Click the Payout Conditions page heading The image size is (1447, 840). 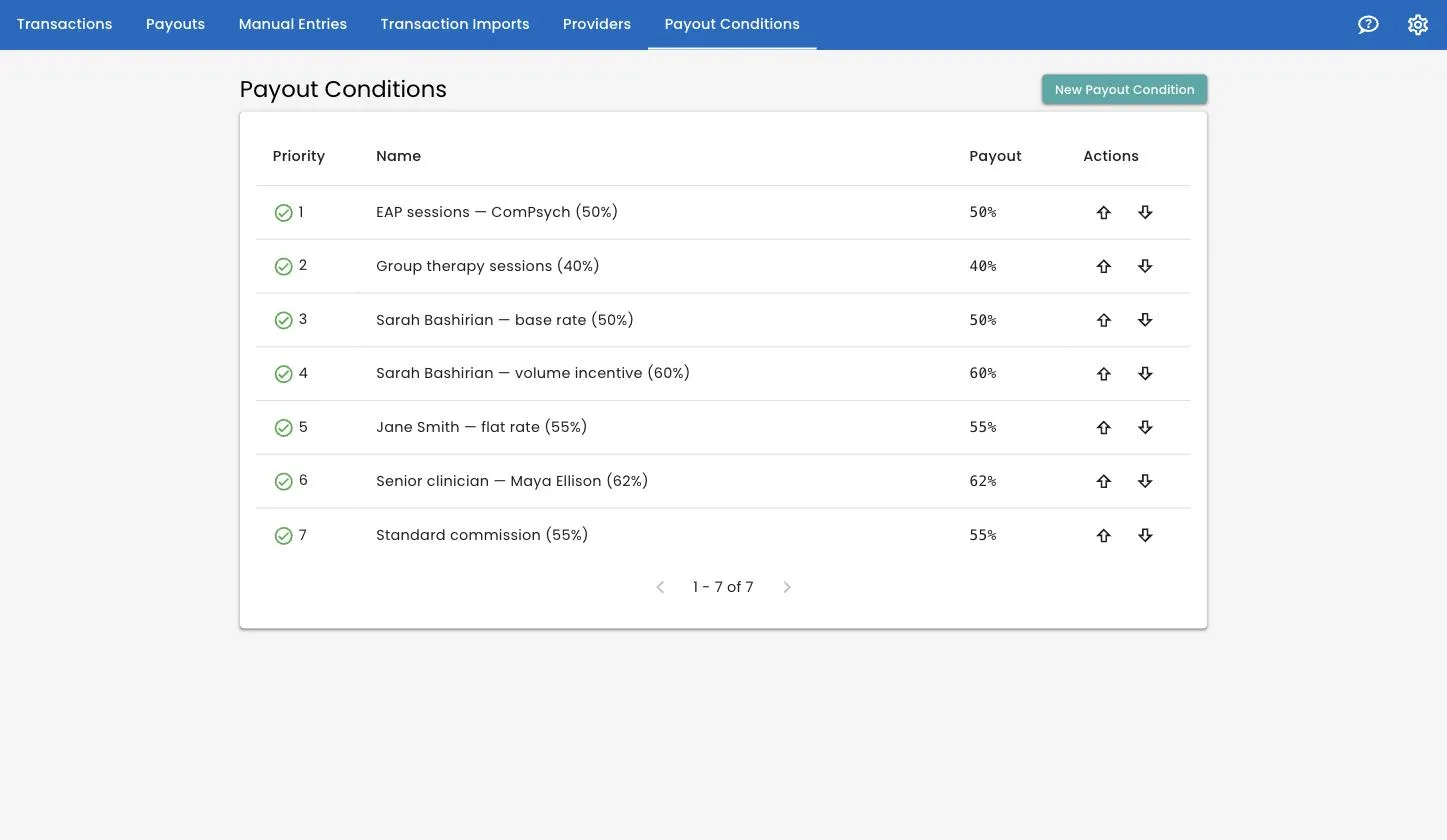[343, 89]
